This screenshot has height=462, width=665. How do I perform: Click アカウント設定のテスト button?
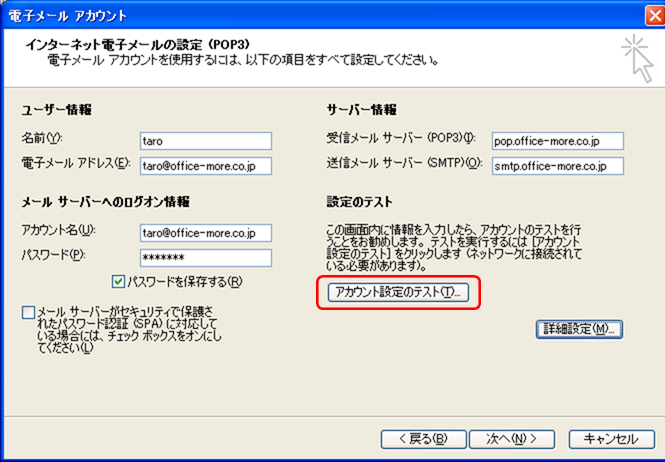(x=398, y=292)
